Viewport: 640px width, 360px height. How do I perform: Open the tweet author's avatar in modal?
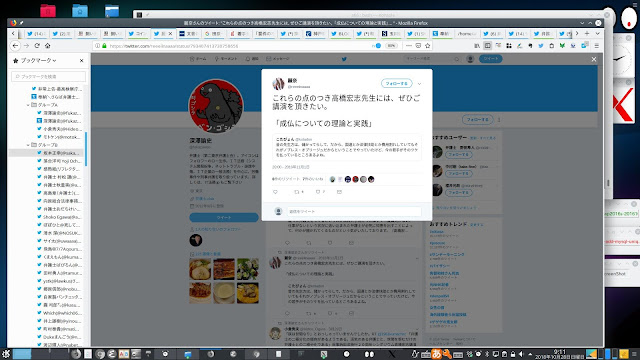(278, 83)
